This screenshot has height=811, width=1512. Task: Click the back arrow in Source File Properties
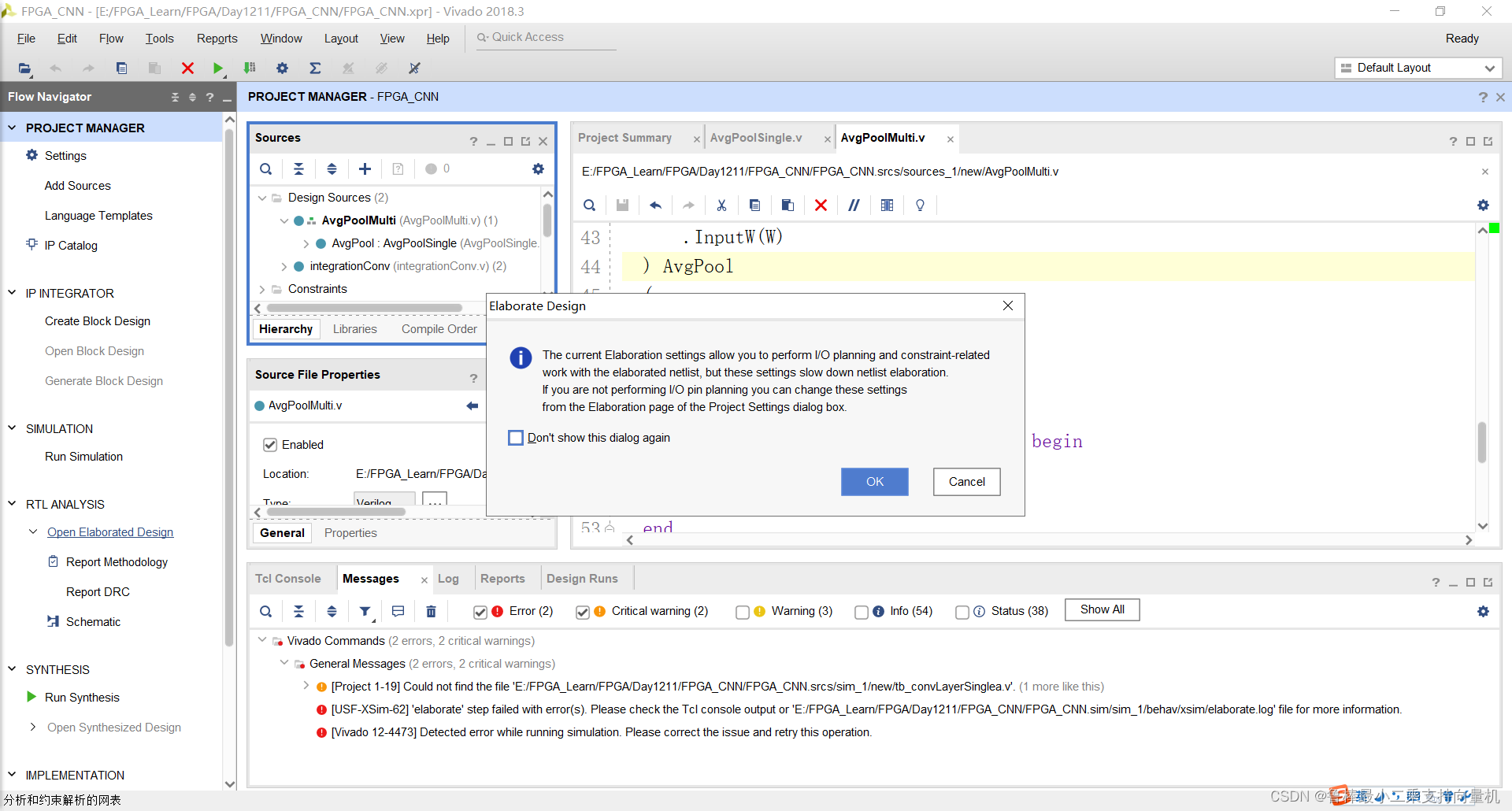pyautogui.click(x=472, y=405)
